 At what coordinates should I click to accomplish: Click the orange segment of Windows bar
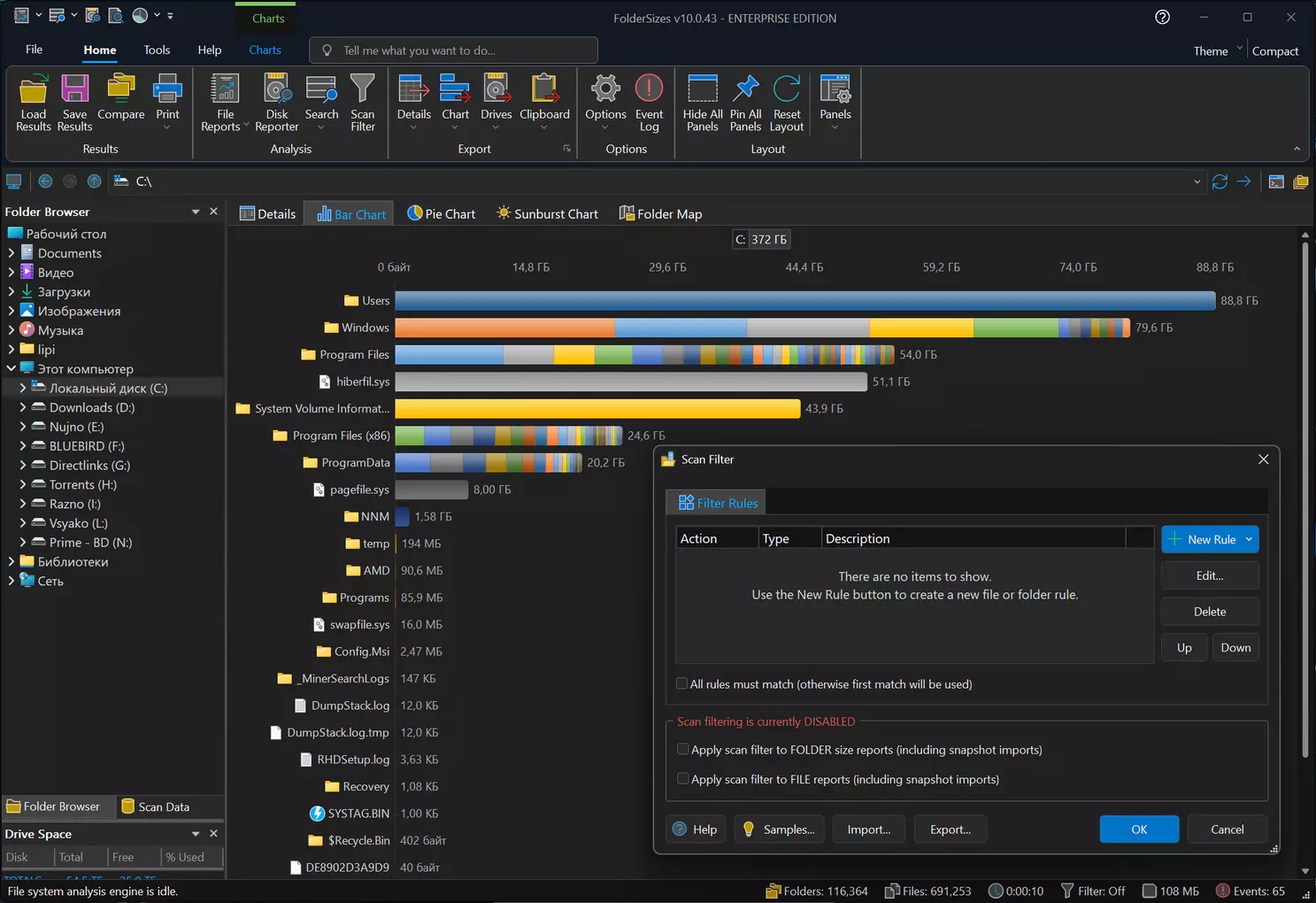coord(504,328)
